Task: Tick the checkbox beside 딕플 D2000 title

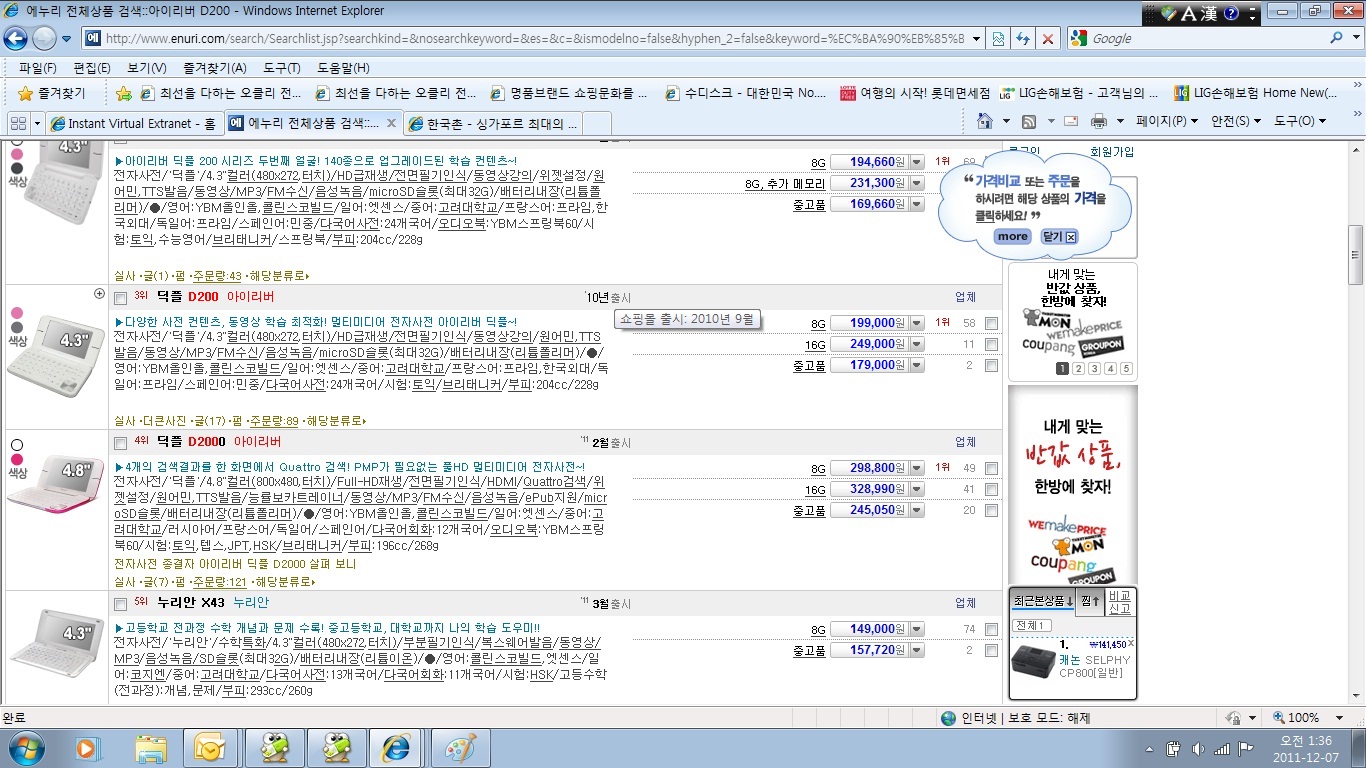Action: (x=121, y=443)
